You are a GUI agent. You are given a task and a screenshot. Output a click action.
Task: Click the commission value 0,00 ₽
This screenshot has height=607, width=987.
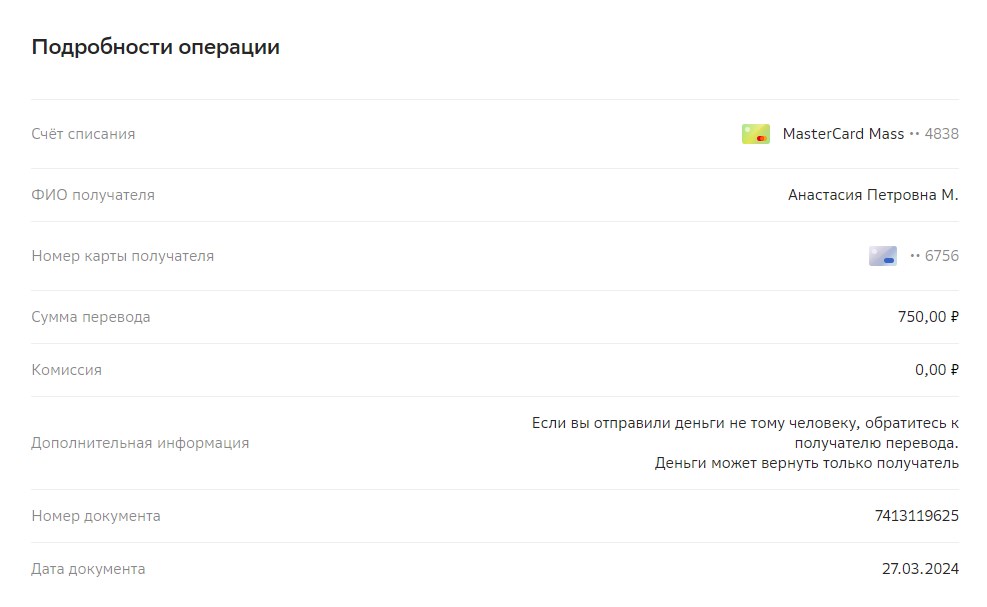[x=937, y=370]
